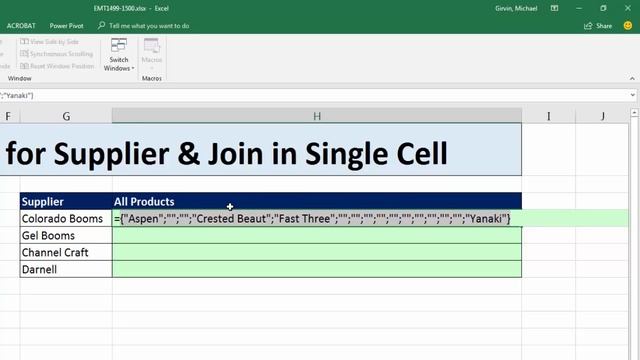Select the empty products cell beside Gel Booms

click(317, 236)
